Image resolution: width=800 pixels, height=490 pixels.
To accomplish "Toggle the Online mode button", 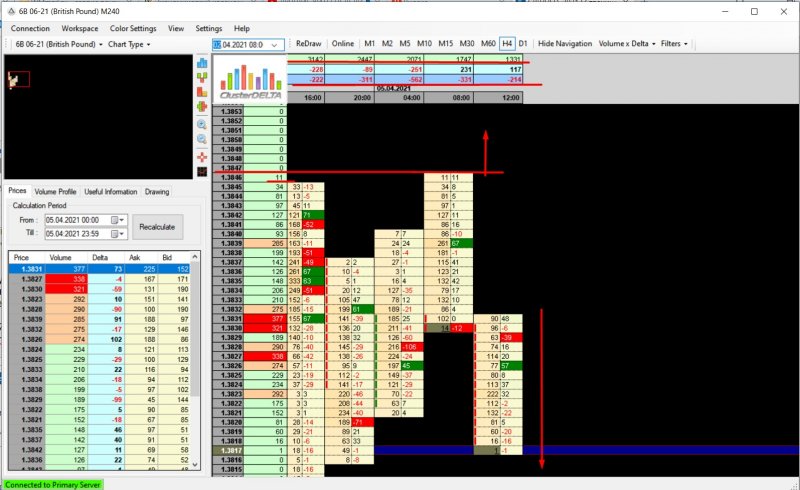I will pyautogui.click(x=343, y=44).
